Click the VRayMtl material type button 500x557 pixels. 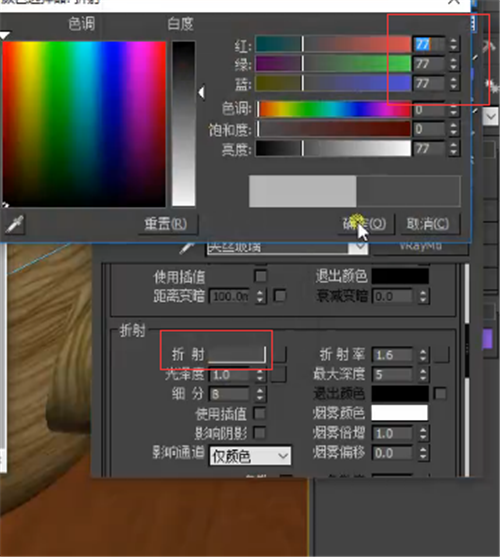coord(421,247)
